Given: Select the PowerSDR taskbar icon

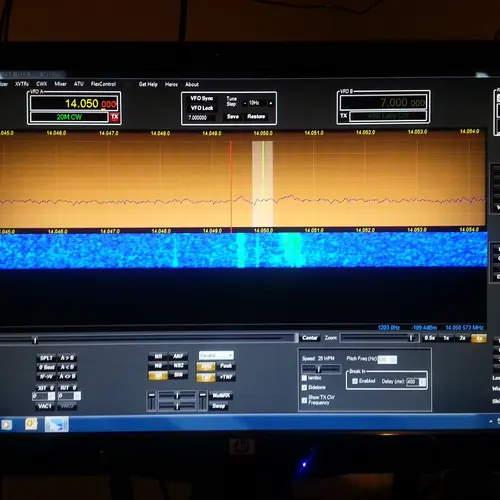Looking at the screenshot, I should (x=56, y=424).
